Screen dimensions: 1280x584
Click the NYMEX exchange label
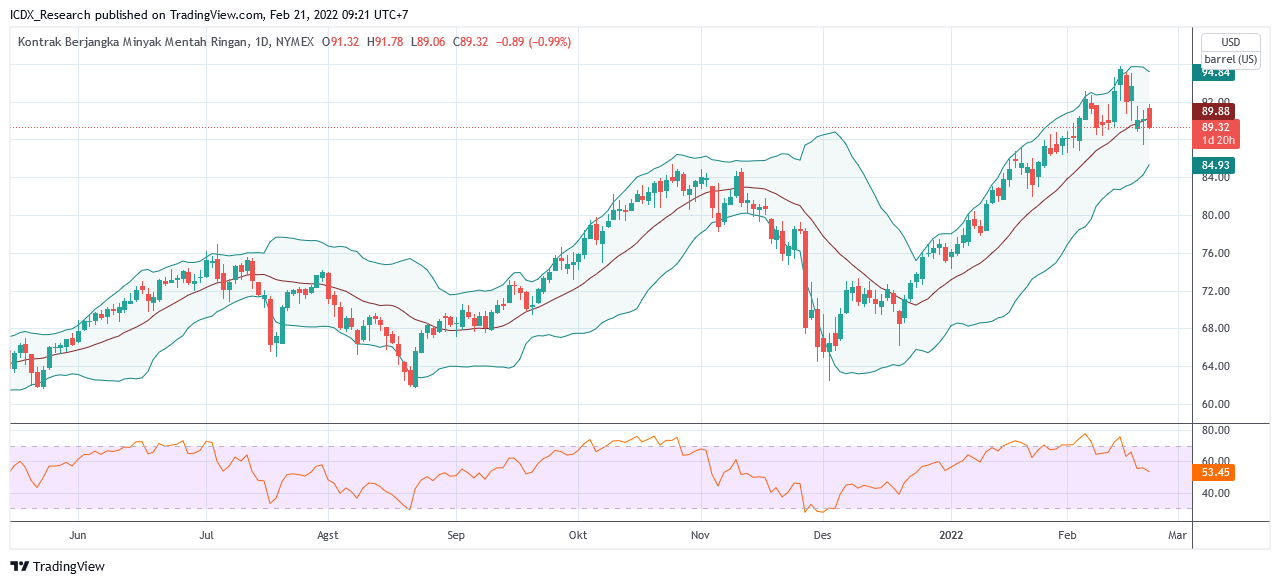296,42
